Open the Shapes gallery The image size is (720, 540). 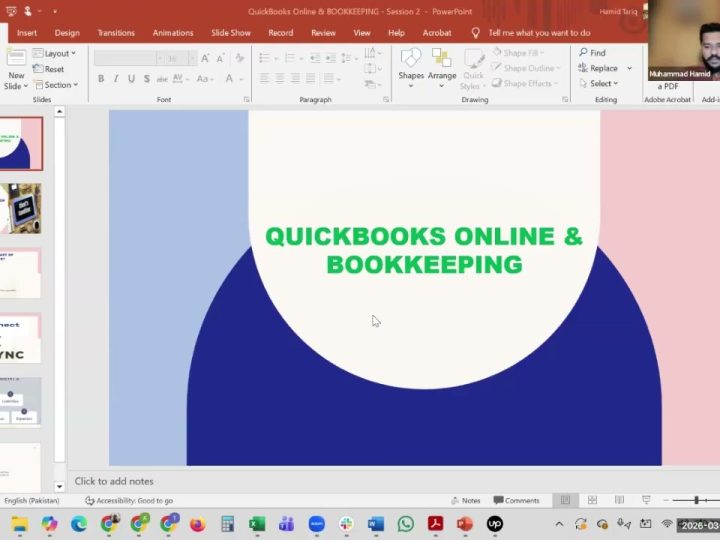click(411, 65)
